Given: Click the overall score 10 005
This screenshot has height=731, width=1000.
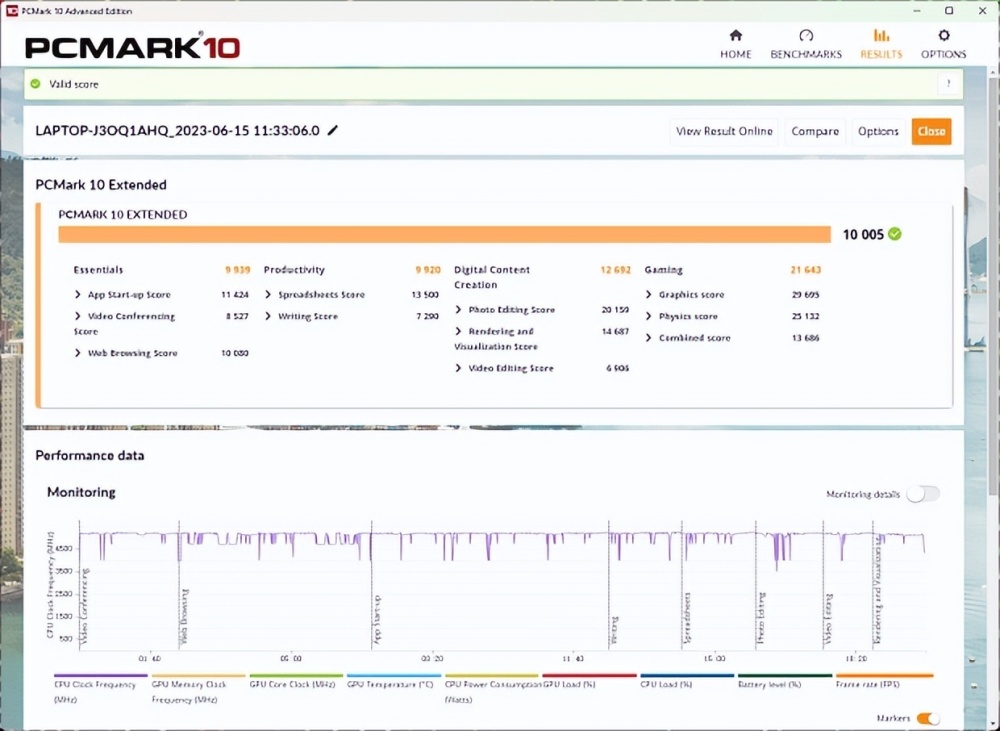Looking at the screenshot, I should coord(863,235).
